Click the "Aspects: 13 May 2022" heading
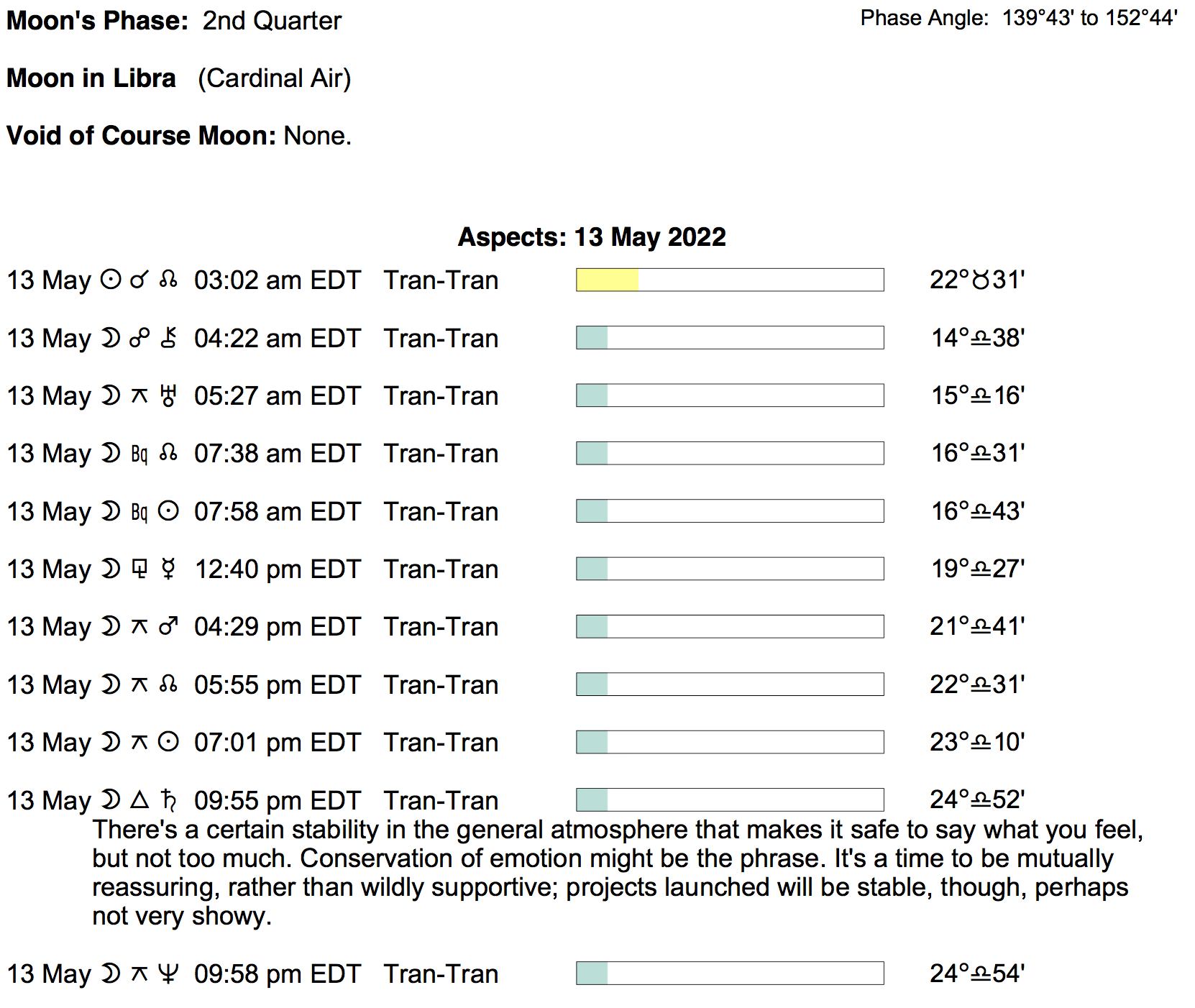 [x=592, y=237]
